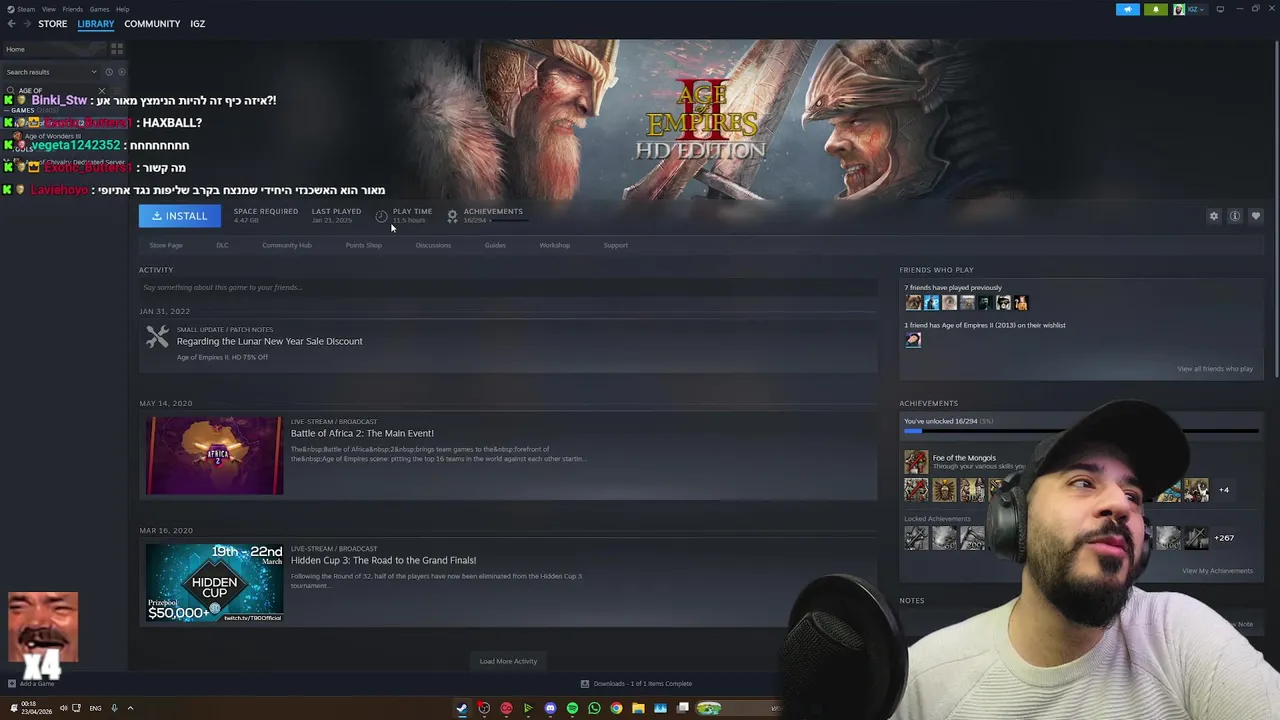
Task: Click the ready-to-play filter icon
Action: tap(122, 72)
